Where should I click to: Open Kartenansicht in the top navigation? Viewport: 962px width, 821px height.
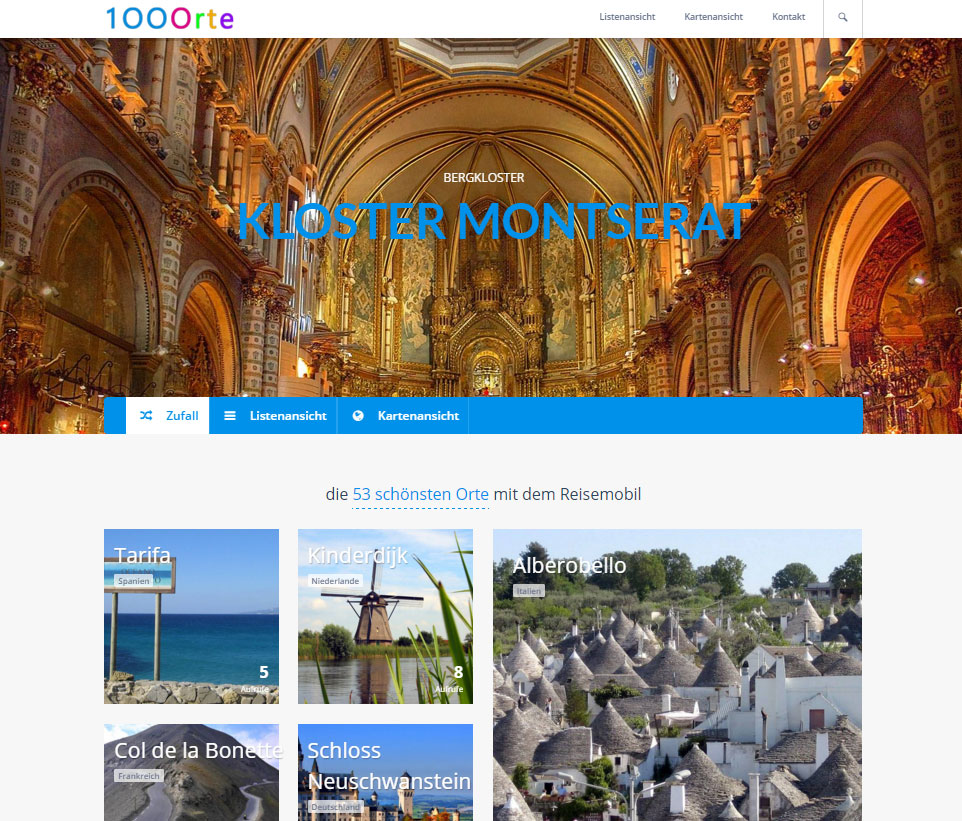(714, 17)
